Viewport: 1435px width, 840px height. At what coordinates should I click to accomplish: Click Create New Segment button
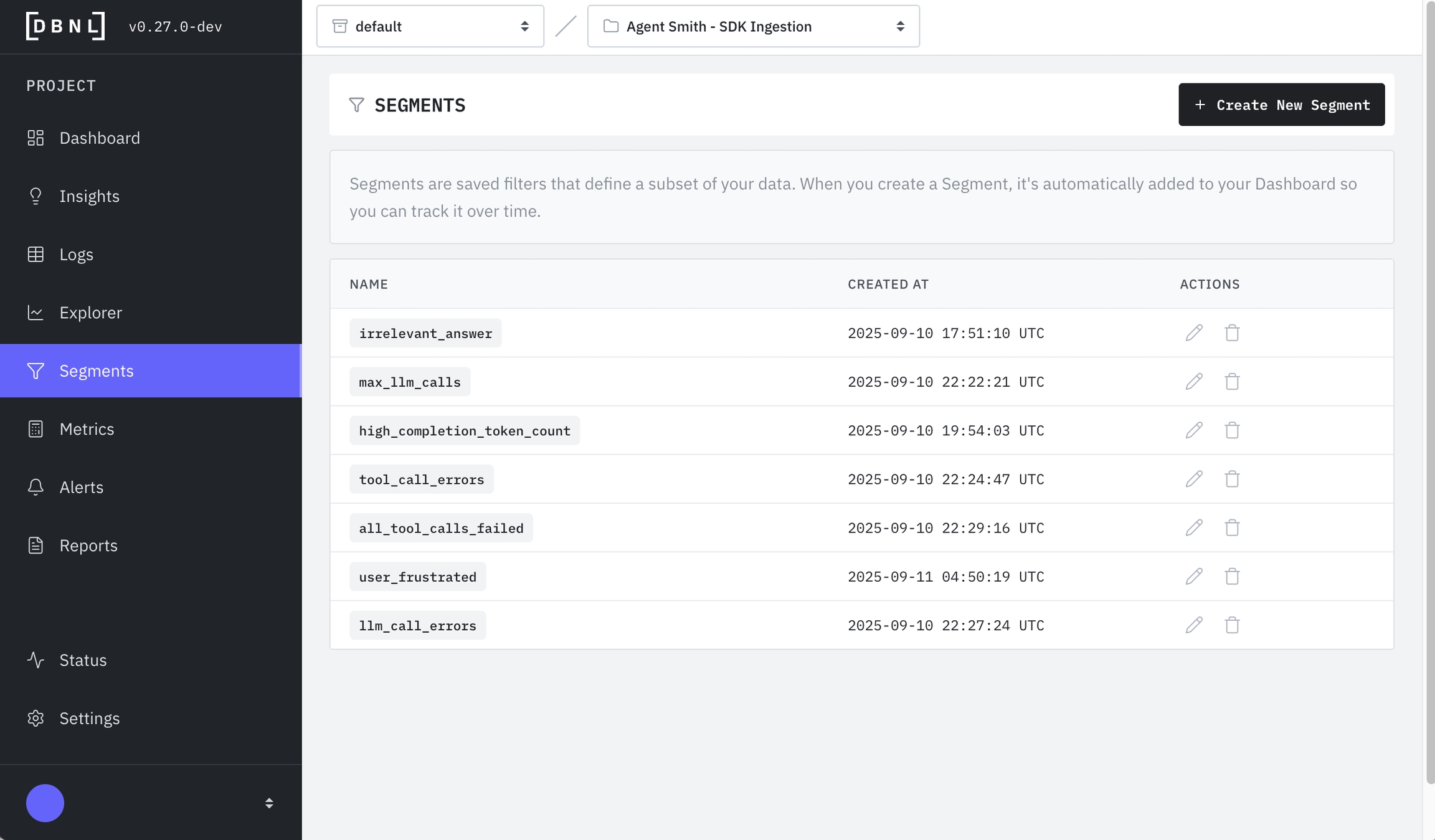1281,105
